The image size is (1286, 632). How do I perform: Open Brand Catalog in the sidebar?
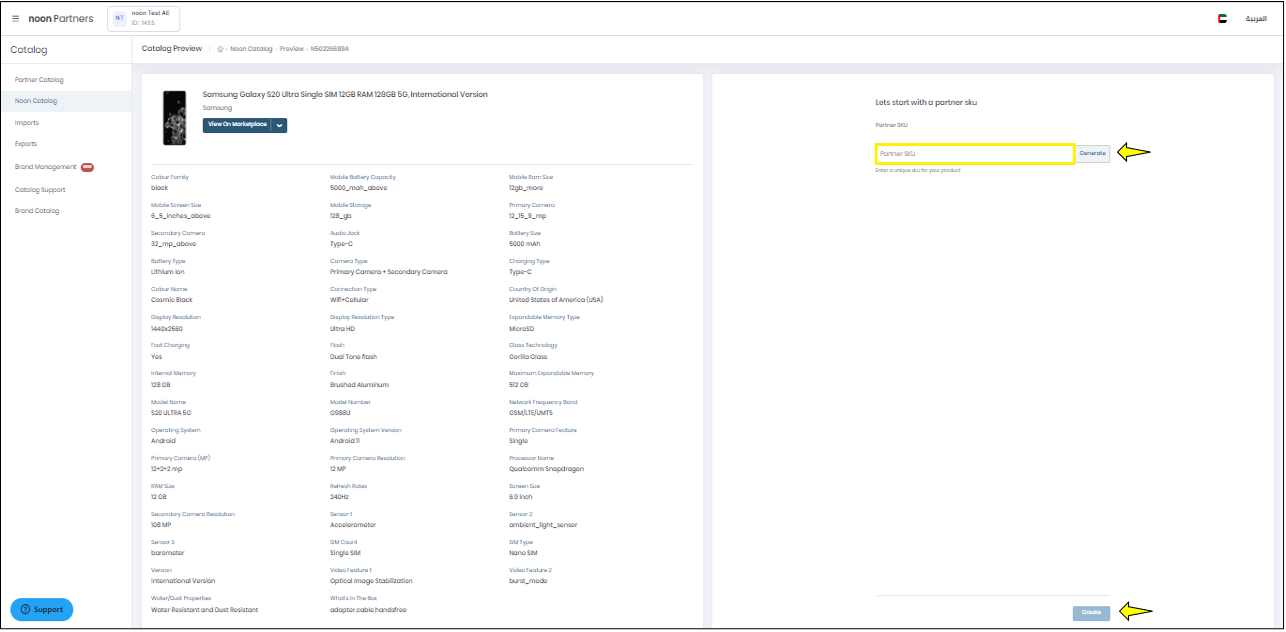[x=37, y=211]
